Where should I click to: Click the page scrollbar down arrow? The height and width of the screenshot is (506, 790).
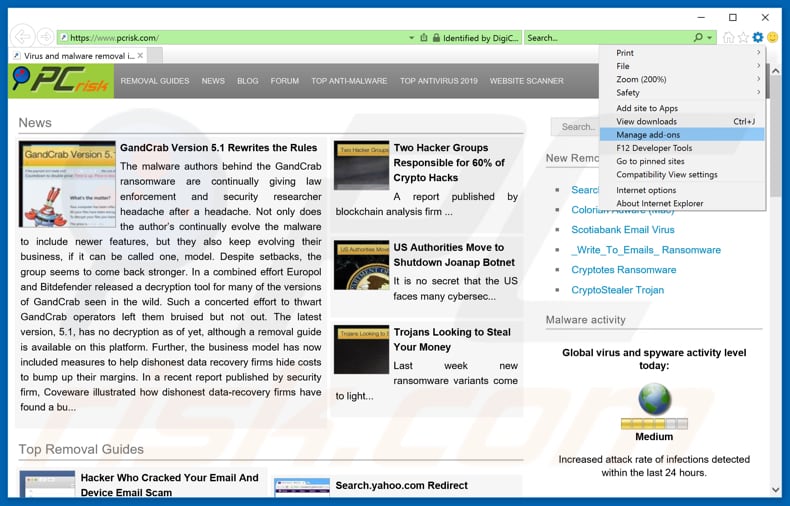tap(775, 489)
